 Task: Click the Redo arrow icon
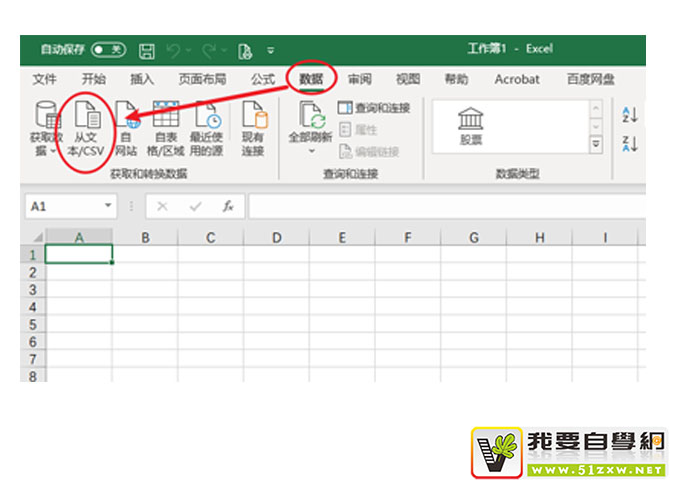point(208,51)
